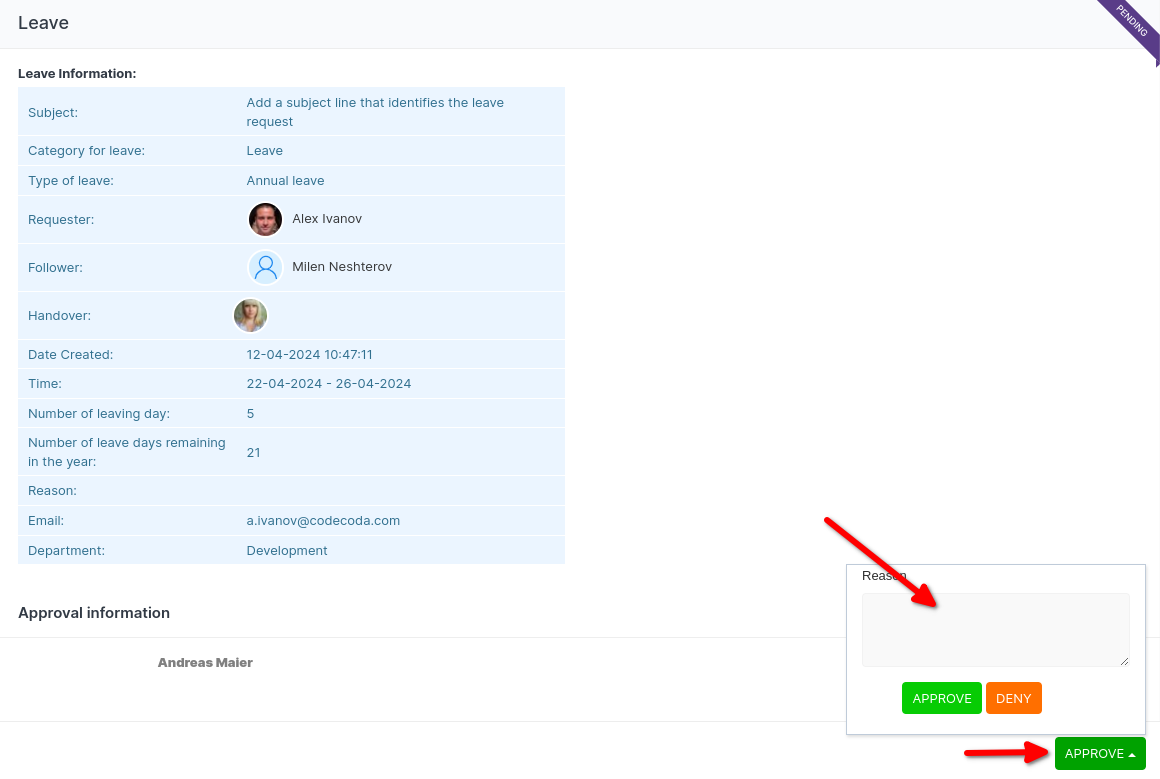This screenshot has height=779, width=1160.
Task: Click the email a.ivanov@codecoda.com
Action: click(x=323, y=521)
